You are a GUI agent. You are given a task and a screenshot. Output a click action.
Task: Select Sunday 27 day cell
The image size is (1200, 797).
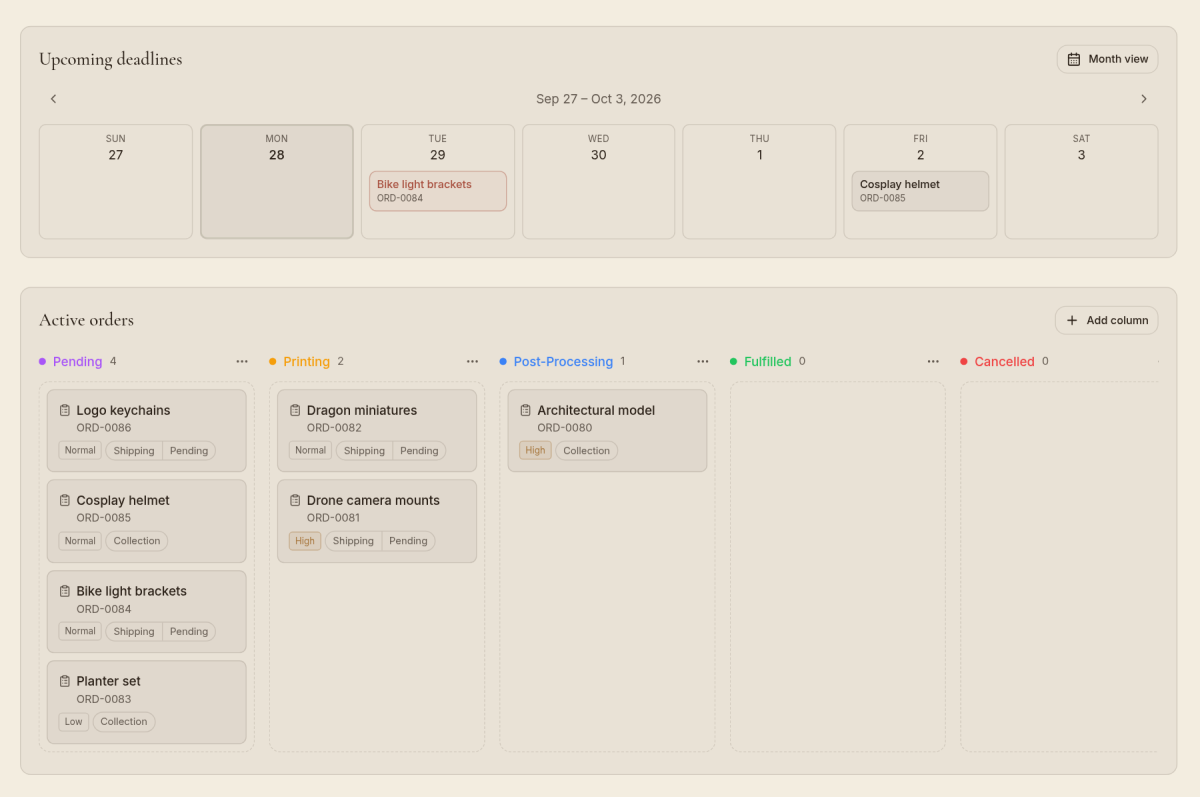(116, 181)
